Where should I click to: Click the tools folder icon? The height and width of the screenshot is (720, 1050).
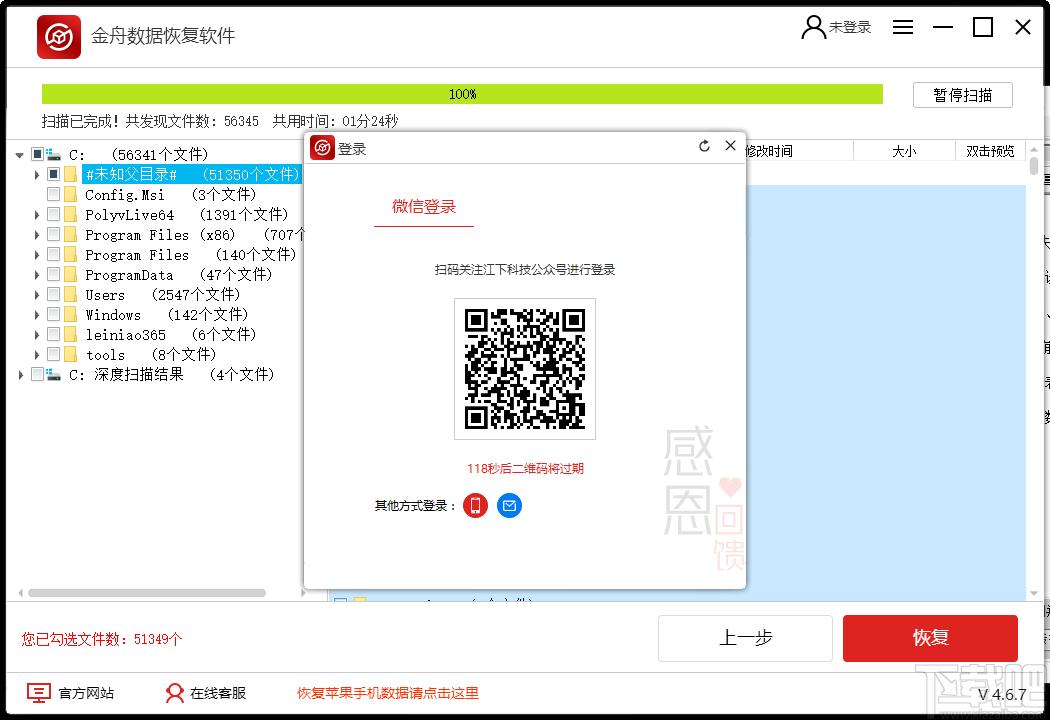pyautogui.click(x=70, y=354)
